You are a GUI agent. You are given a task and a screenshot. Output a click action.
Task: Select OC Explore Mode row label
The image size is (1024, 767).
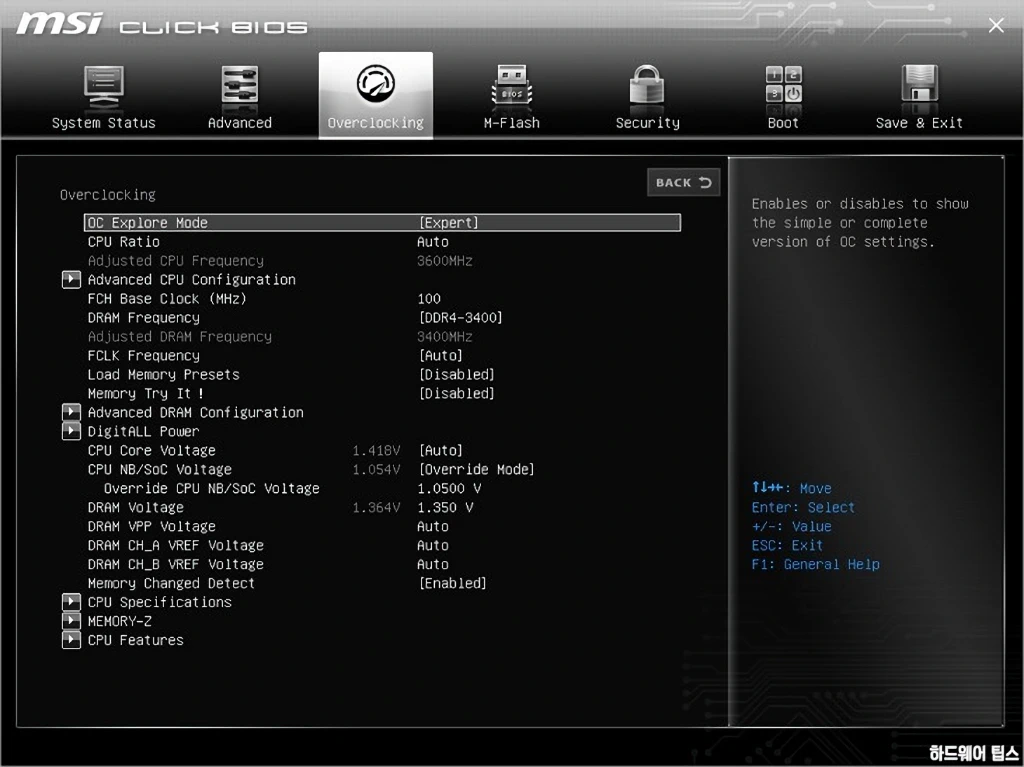click(x=148, y=223)
